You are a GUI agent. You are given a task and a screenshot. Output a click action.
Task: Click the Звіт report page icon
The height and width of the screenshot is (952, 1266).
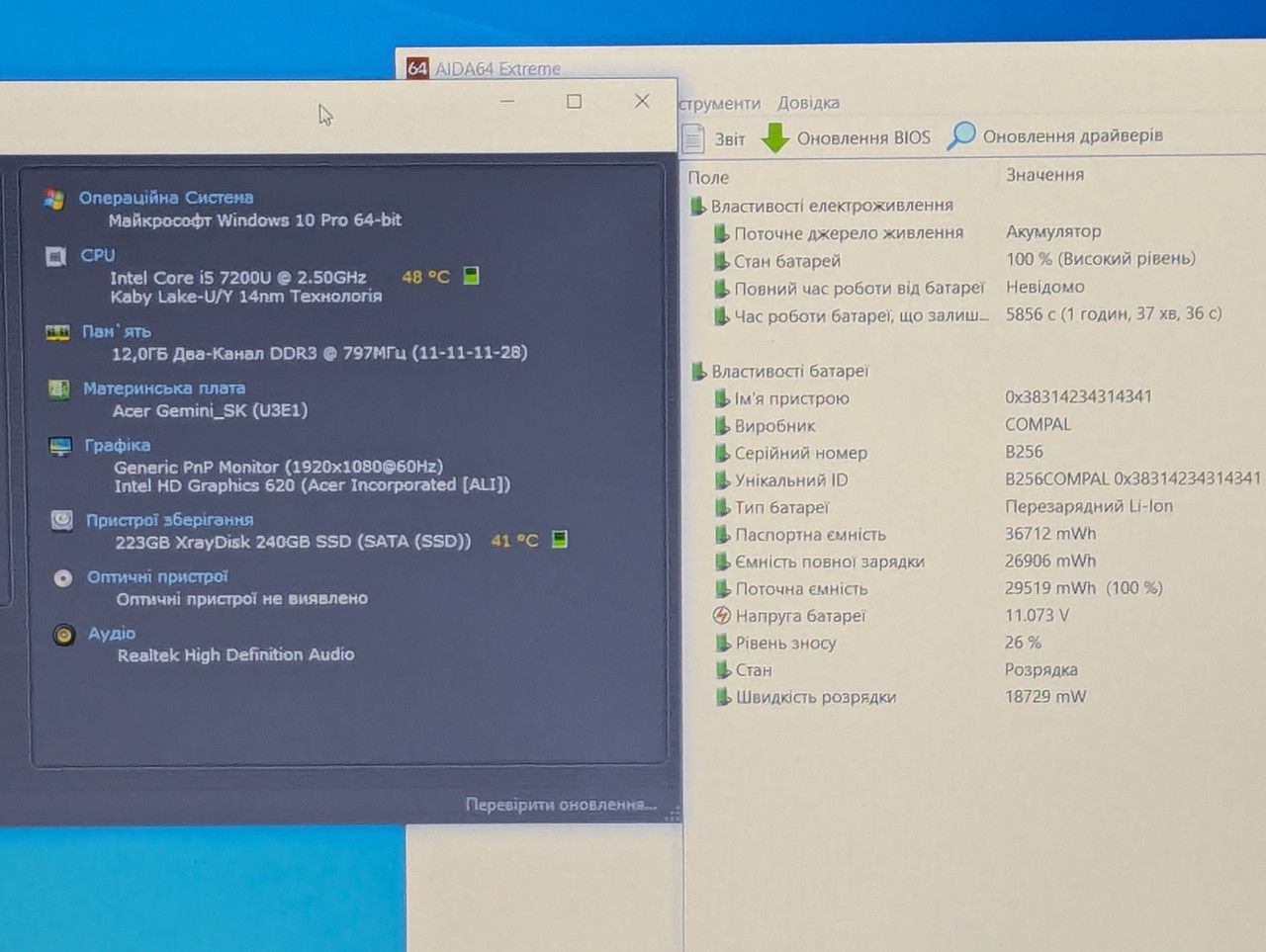pyautogui.click(x=693, y=138)
